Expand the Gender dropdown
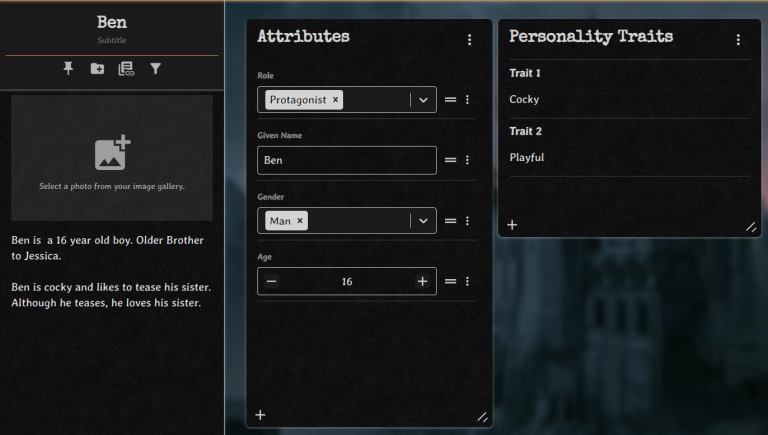Viewport: 768px width, 435px height. click(423, 221)
